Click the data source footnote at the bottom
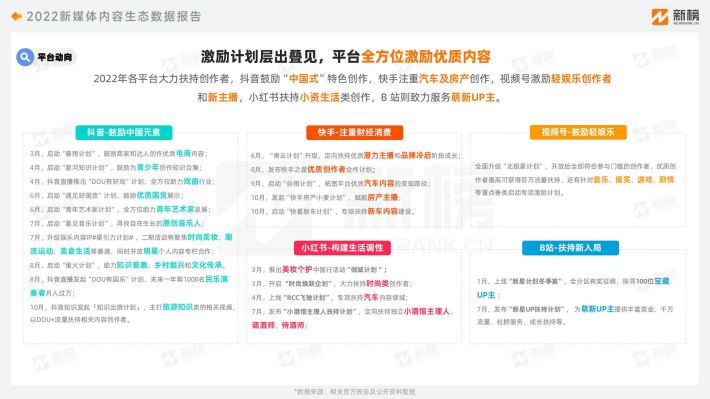 tap(355, 392)
